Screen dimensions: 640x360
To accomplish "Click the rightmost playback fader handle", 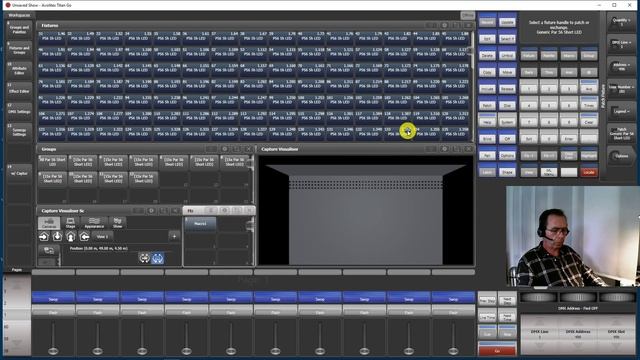I will (x=453, y=351).
